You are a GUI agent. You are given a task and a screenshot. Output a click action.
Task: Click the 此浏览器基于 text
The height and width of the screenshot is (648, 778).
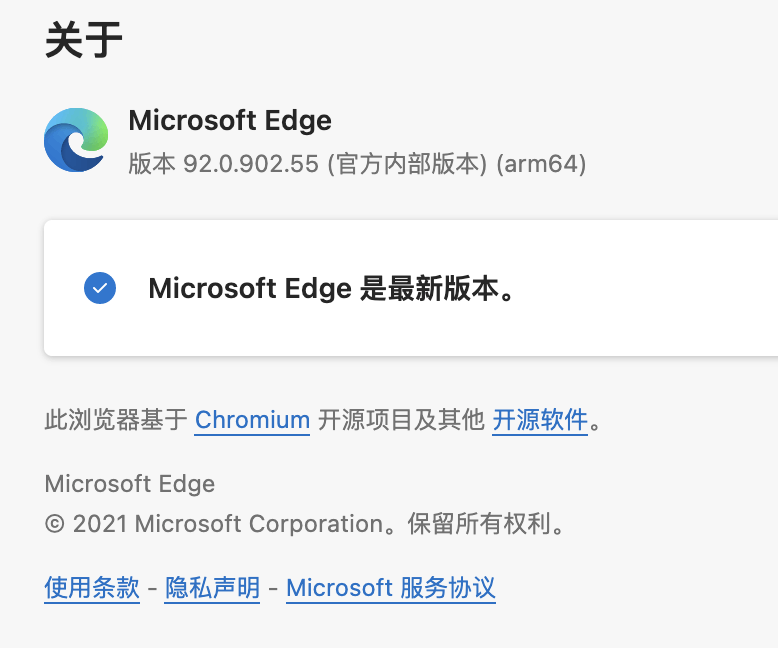[116, 420]
